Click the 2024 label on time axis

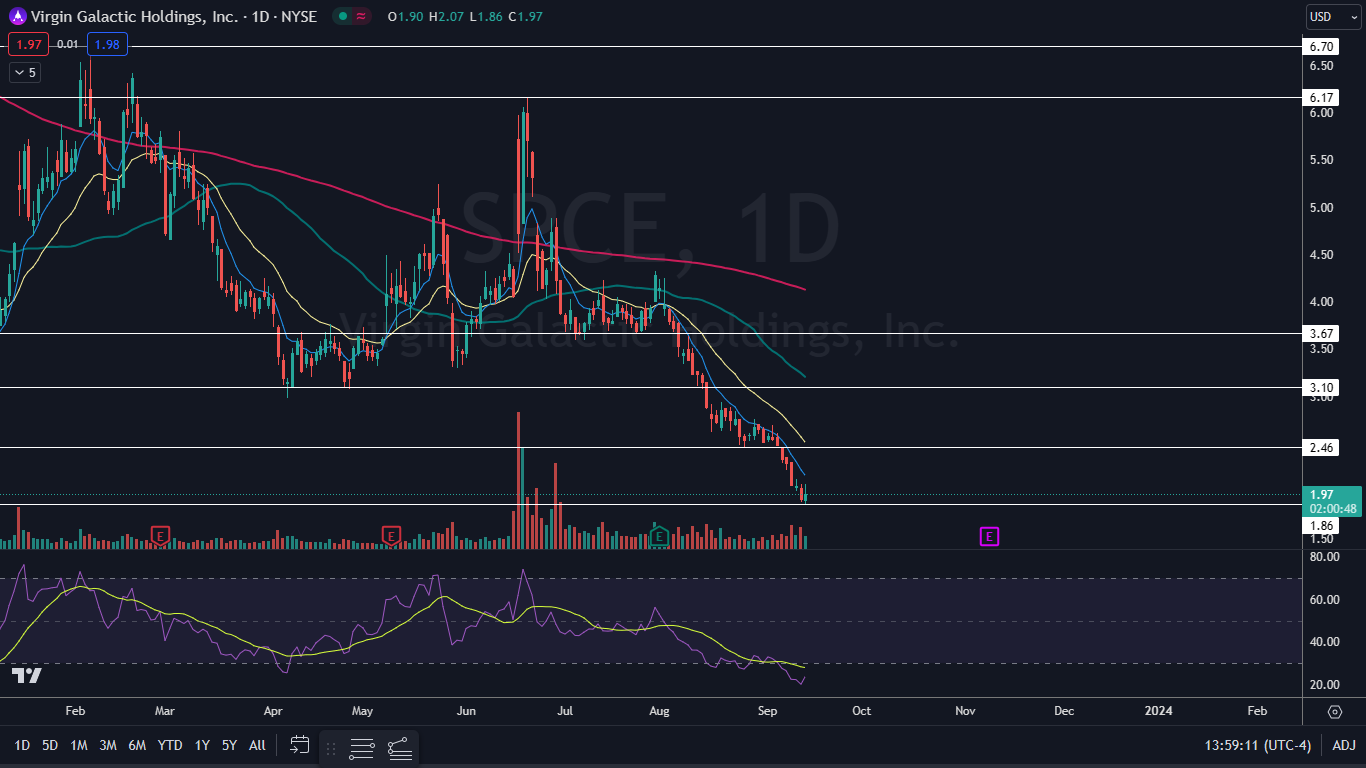pyautogui.click(x=1159, y=711)
